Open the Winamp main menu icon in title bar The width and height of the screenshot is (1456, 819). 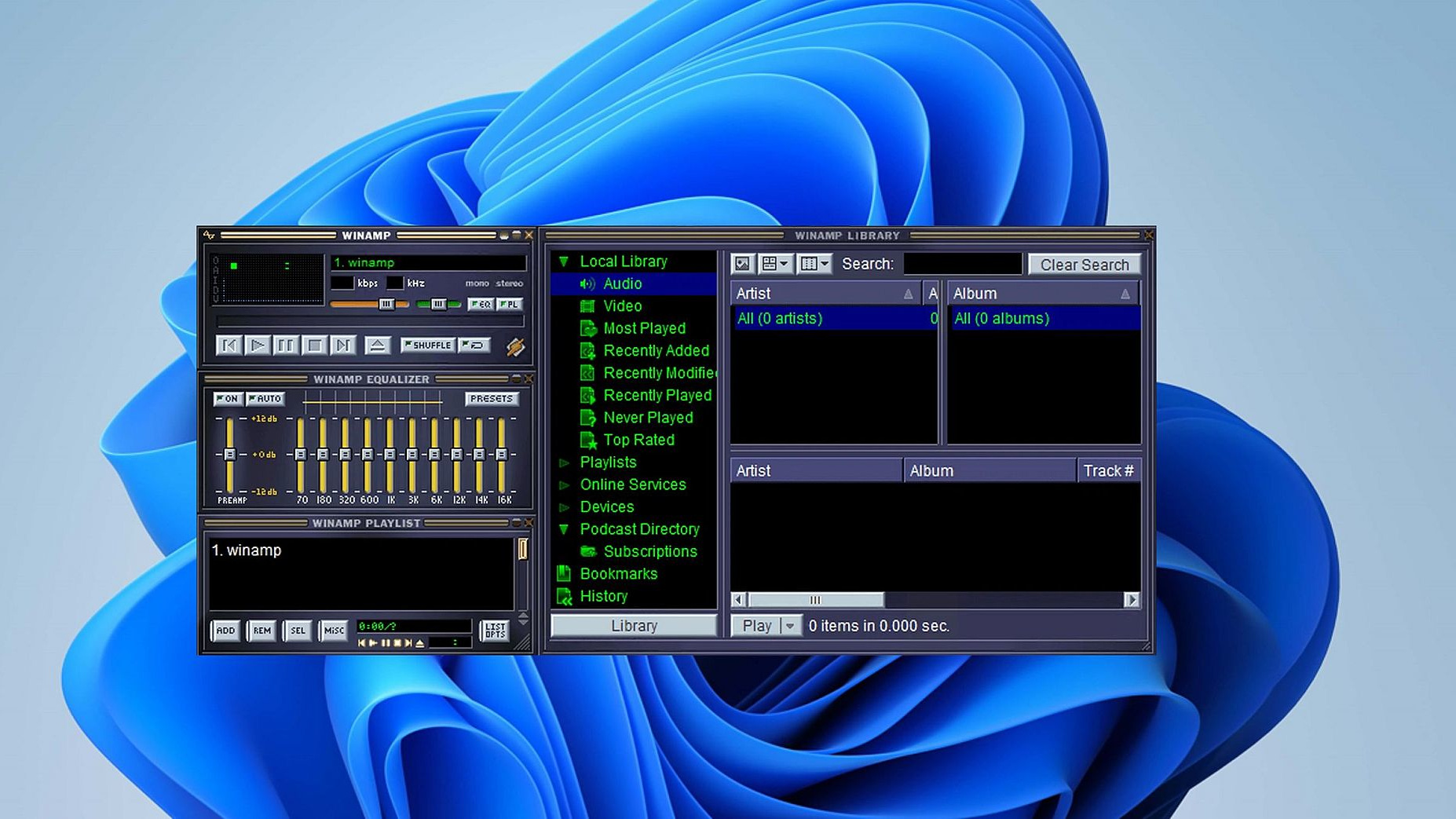(x=209, y=235)
